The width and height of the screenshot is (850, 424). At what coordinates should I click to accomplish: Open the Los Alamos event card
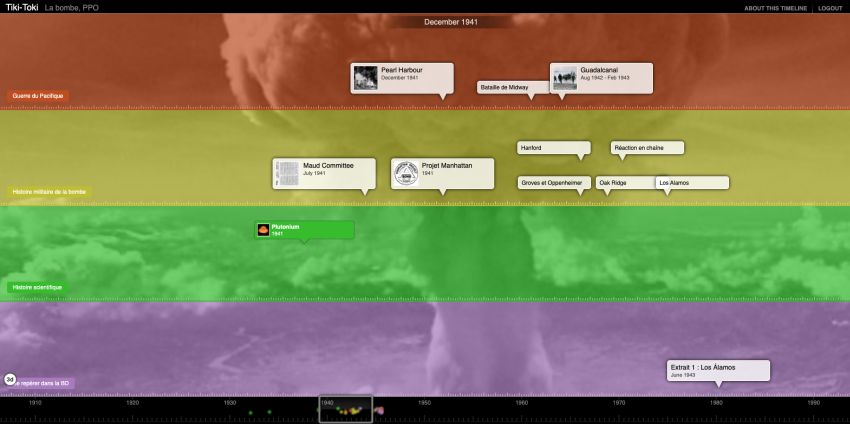[x=691, y=183]
